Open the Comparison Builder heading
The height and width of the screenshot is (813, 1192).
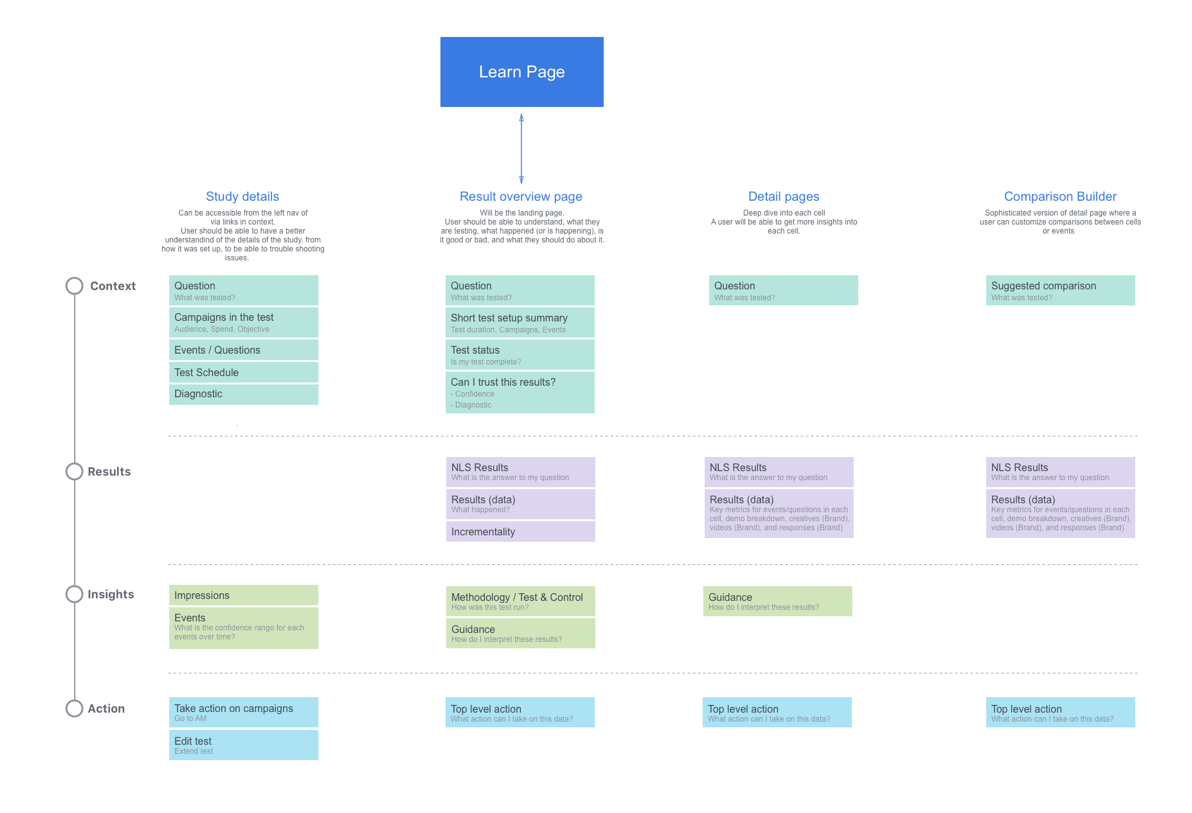tap(1060, 196)
